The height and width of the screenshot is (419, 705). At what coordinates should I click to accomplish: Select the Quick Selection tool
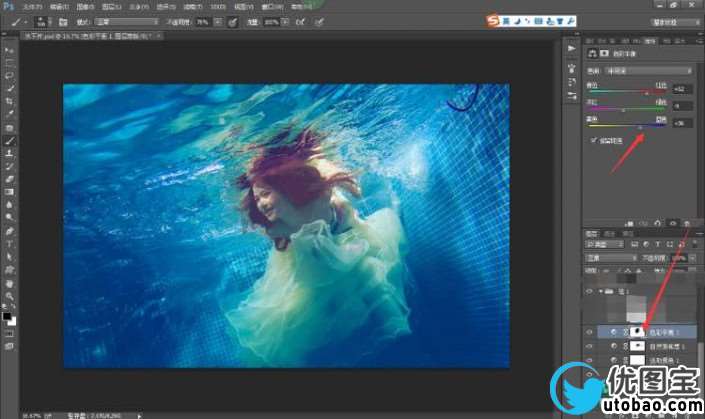pos(9,88)
